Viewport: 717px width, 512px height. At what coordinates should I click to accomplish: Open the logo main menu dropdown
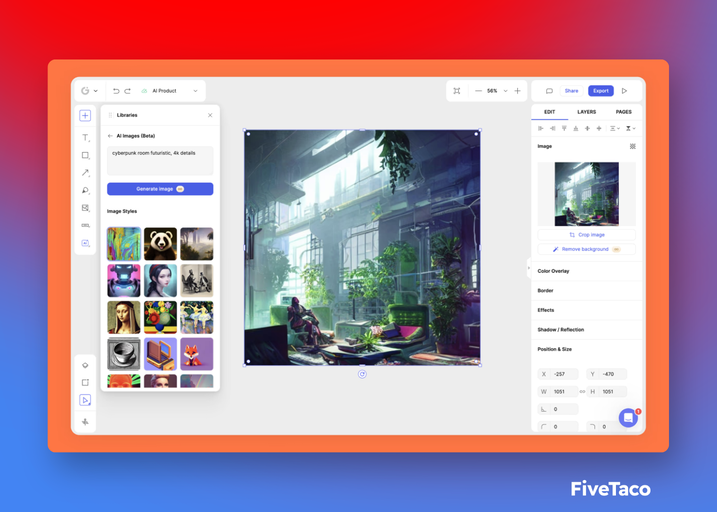(x=89, y=91)
